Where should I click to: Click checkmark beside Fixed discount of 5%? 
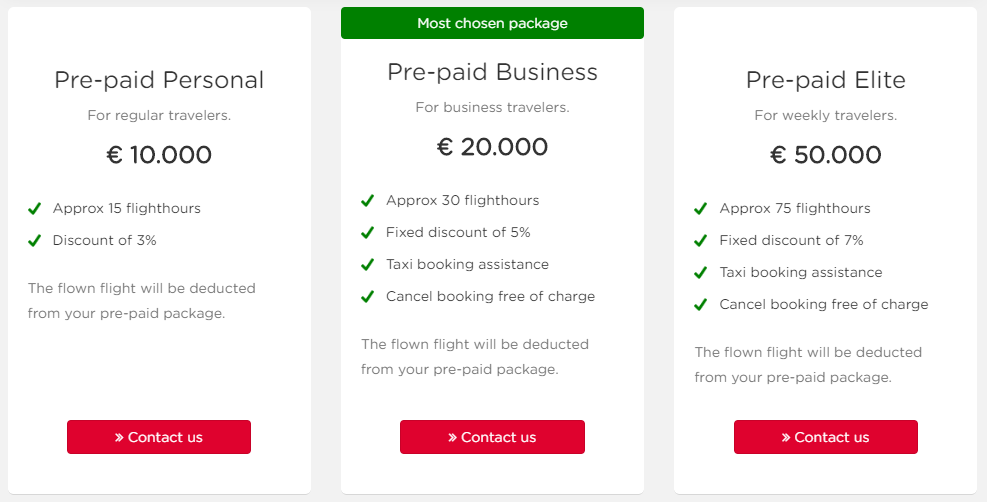pyautogui.click(x=368, y=233)
